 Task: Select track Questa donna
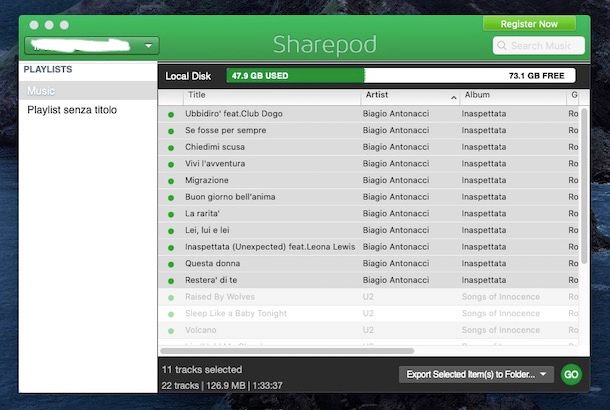tap(368, 264)
